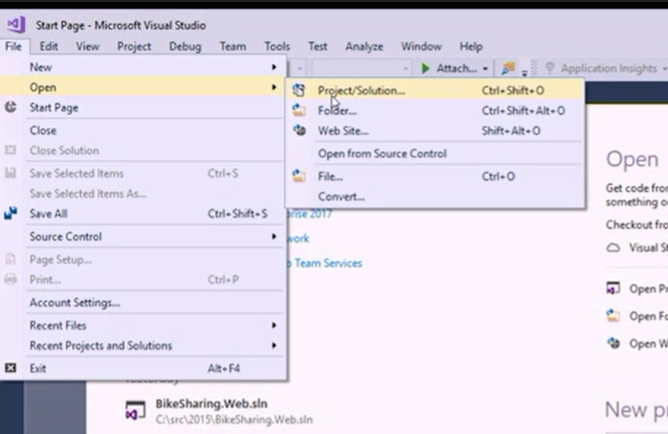Image resolution: width=668 pixels, height=434 pixels.
Task: Select Open from Source Control
Action: 382,154
